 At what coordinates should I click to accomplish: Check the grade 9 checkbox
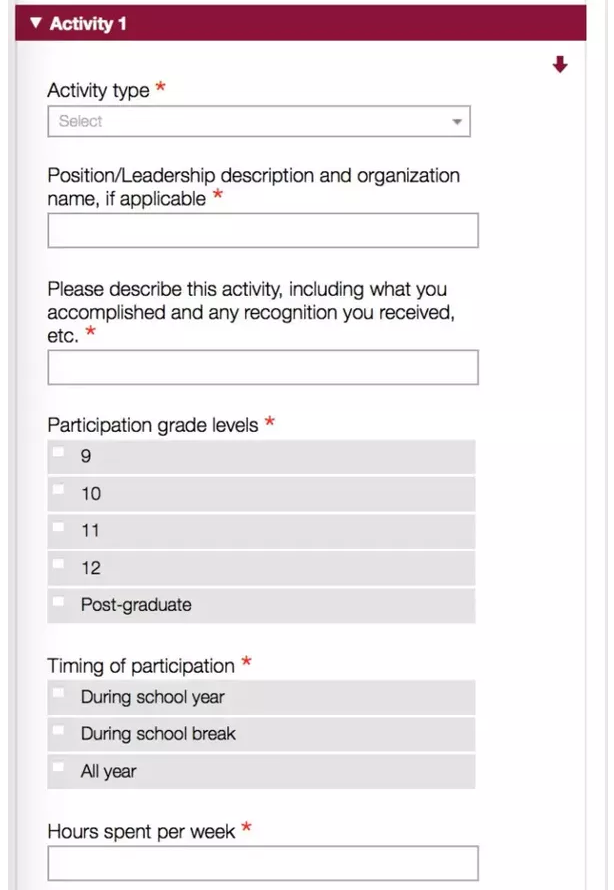click(x=59, y=453)
